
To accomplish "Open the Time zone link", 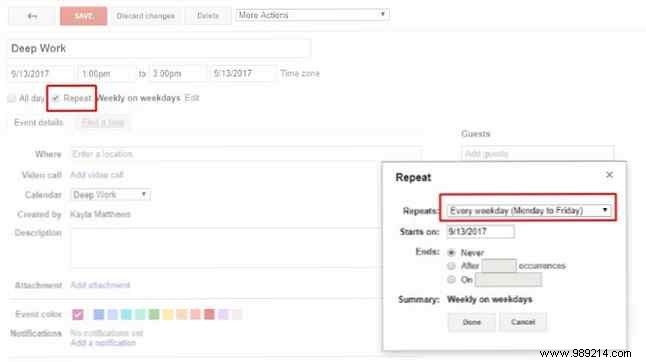I will point(300,73).
